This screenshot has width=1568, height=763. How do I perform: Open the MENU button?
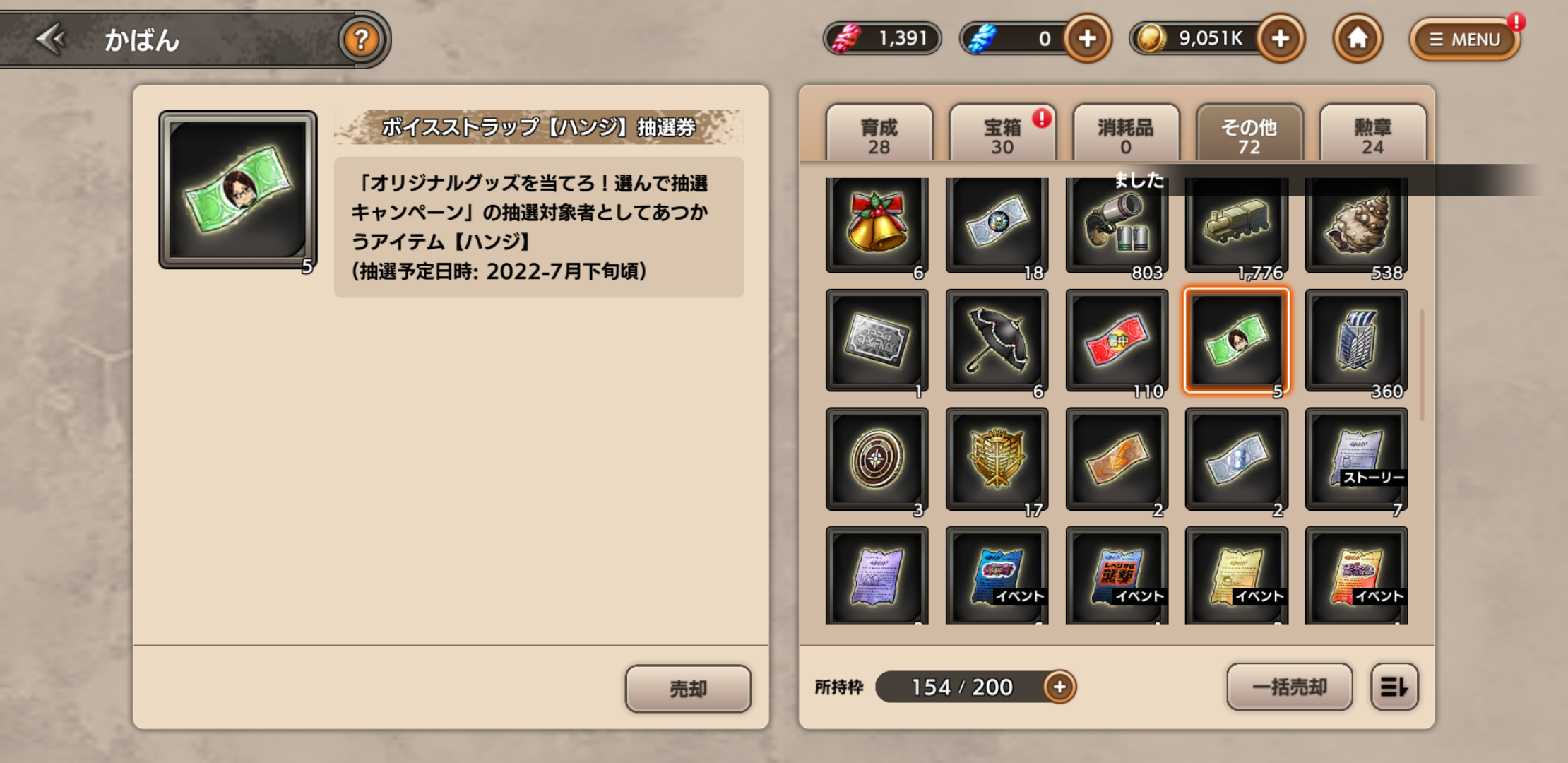coord(1464,40)
